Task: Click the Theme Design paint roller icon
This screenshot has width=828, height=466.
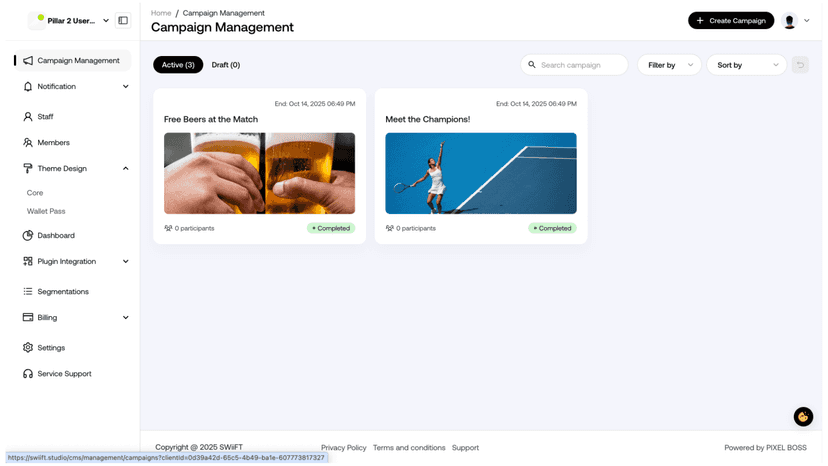Action: pos(28,169)
